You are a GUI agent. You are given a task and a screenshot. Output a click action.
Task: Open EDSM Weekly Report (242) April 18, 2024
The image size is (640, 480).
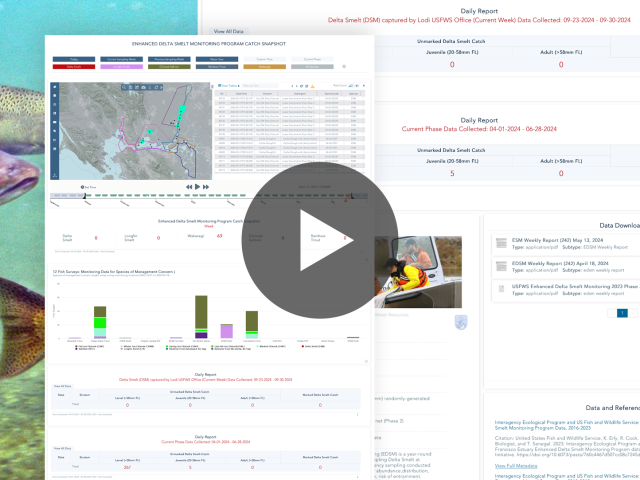click(x=560, y=263)
